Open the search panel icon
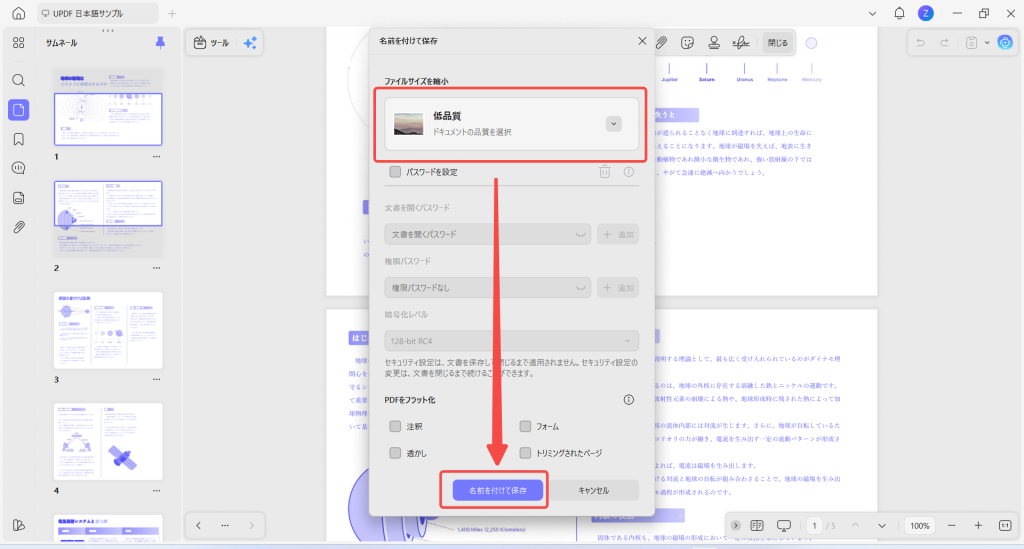 [18, 80]
